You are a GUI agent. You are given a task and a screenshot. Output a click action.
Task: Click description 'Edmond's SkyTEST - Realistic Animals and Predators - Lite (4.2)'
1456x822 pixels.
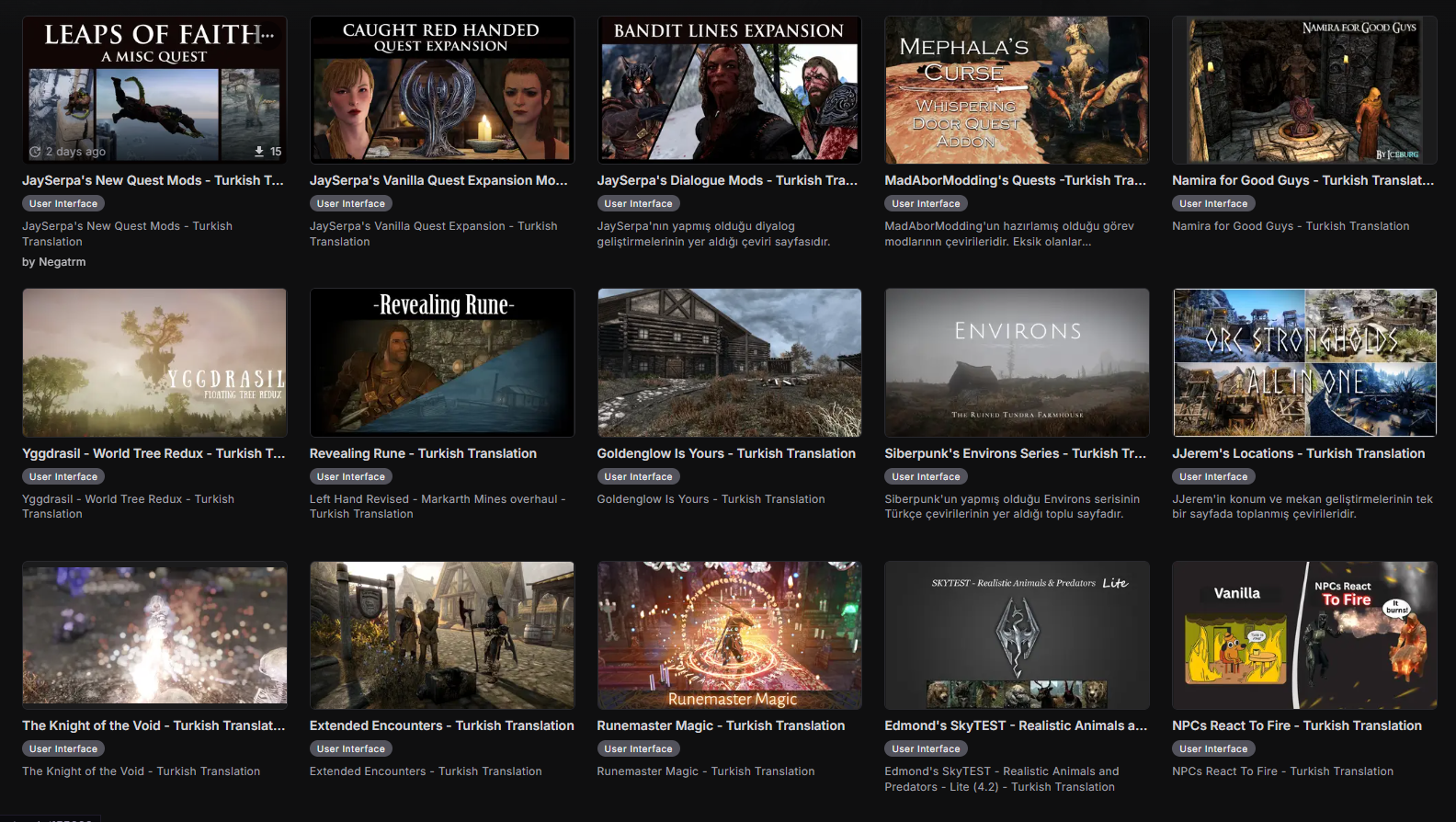tap(1002, 779)
